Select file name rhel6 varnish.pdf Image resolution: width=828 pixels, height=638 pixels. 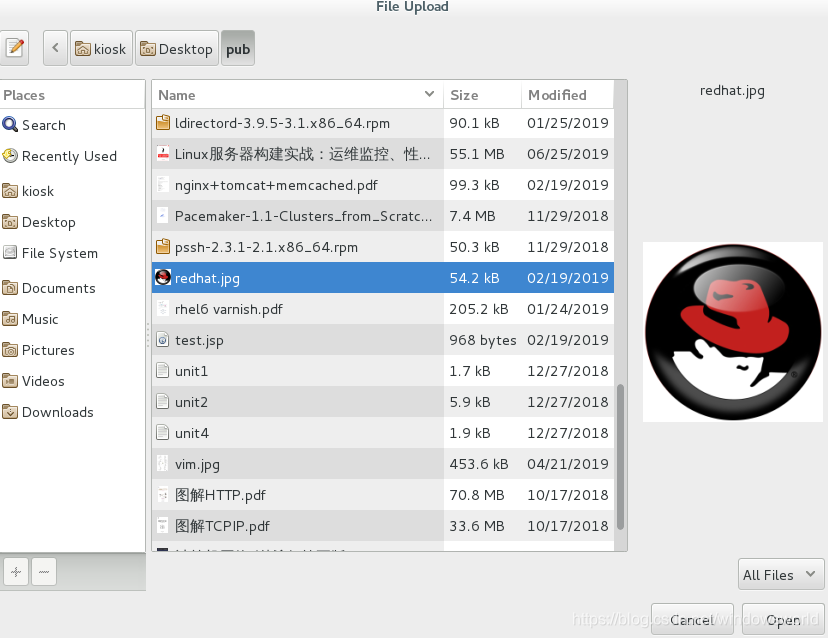coord(229,309)
